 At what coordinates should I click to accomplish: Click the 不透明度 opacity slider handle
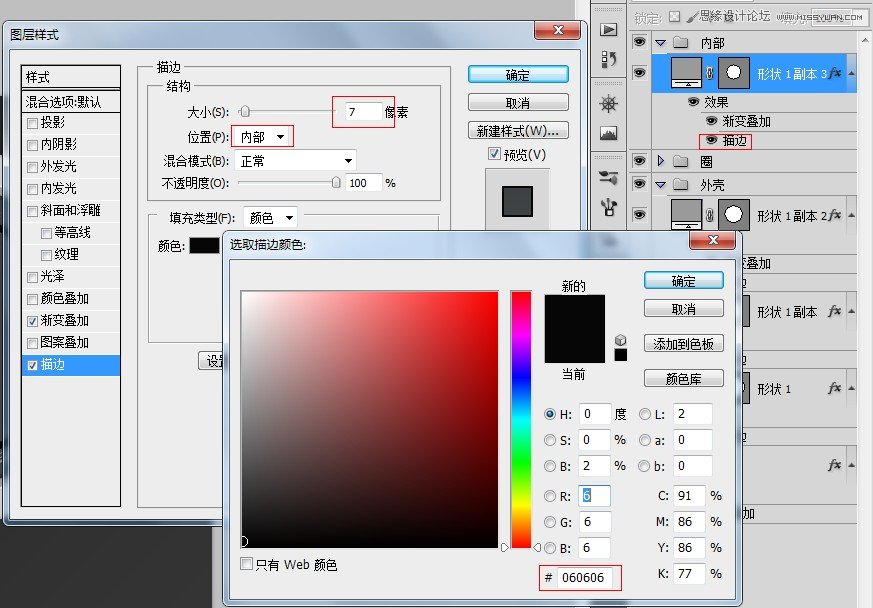click(x=336, y=183)
